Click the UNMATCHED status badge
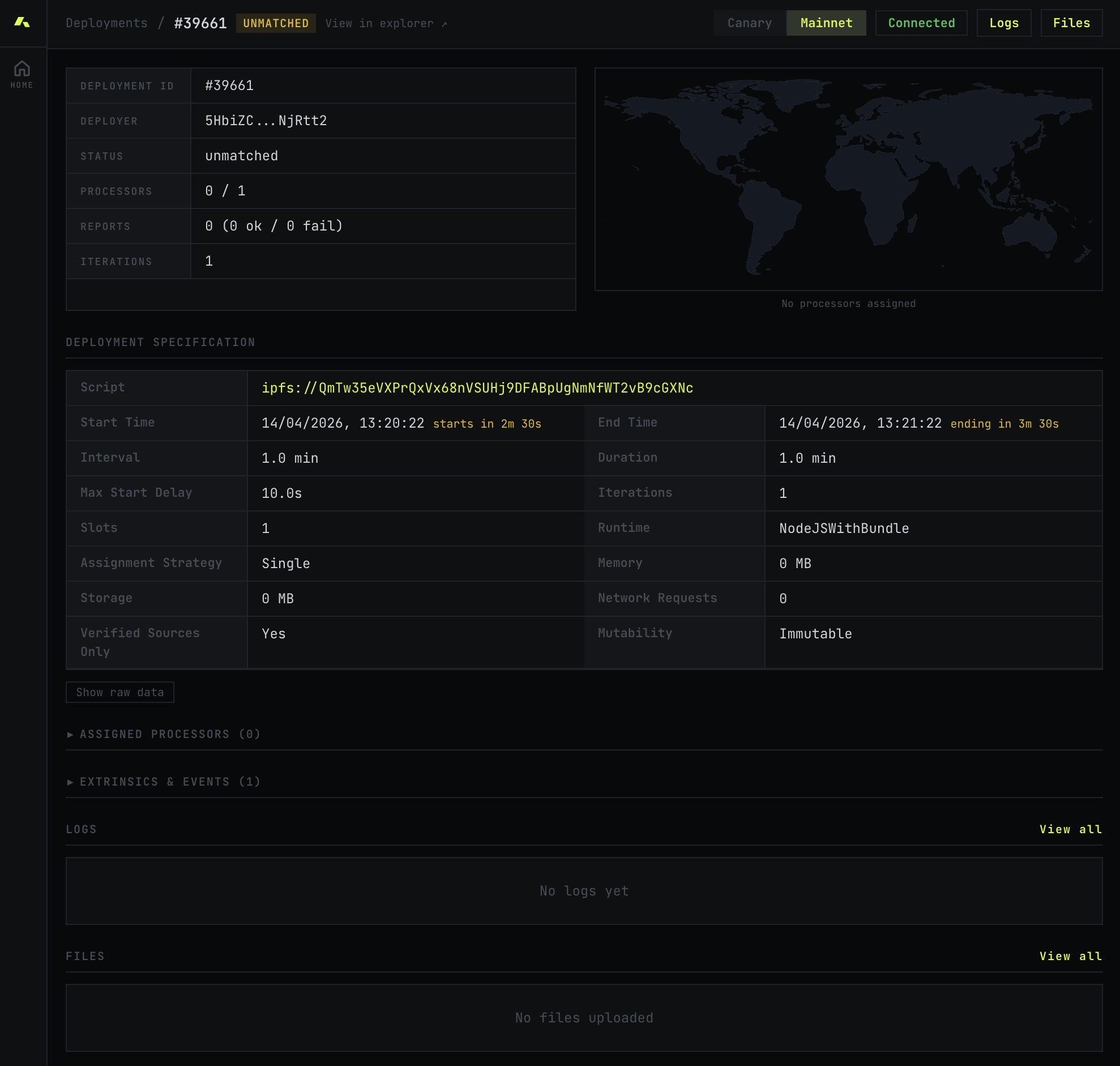Viewport: 1120px width, 1066px height. click(x=275, y=23)
